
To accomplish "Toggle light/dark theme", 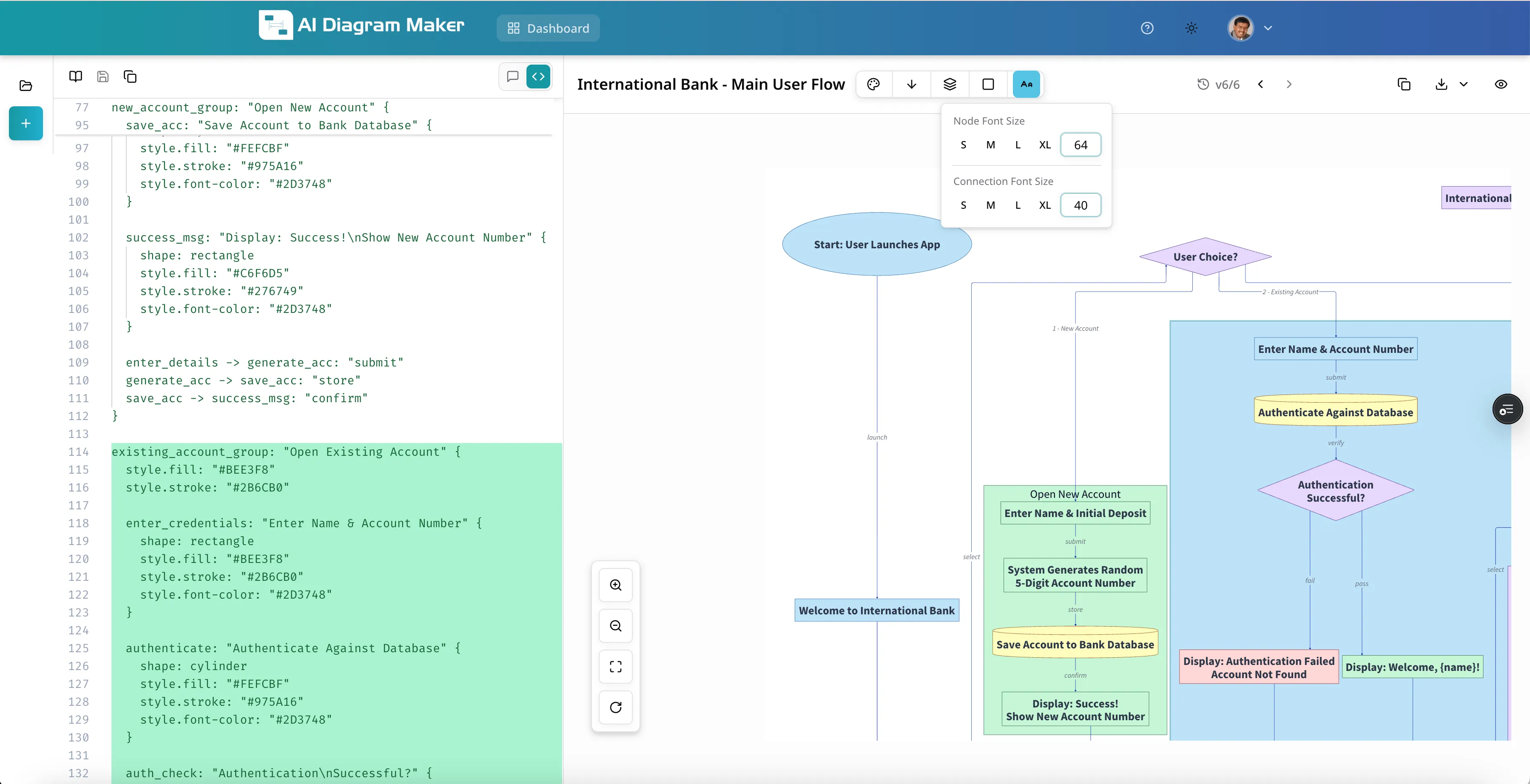I will 1191,28.
